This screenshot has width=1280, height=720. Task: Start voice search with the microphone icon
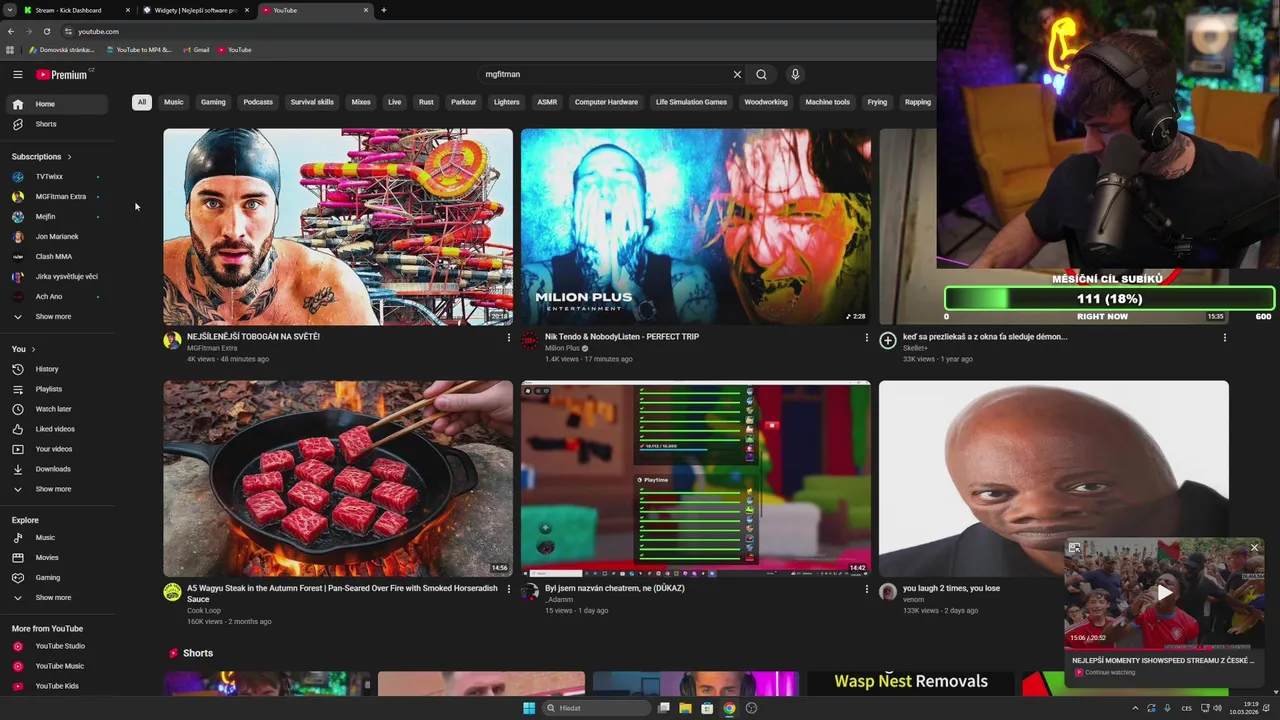pyautogui.click(x=795, y=74)
